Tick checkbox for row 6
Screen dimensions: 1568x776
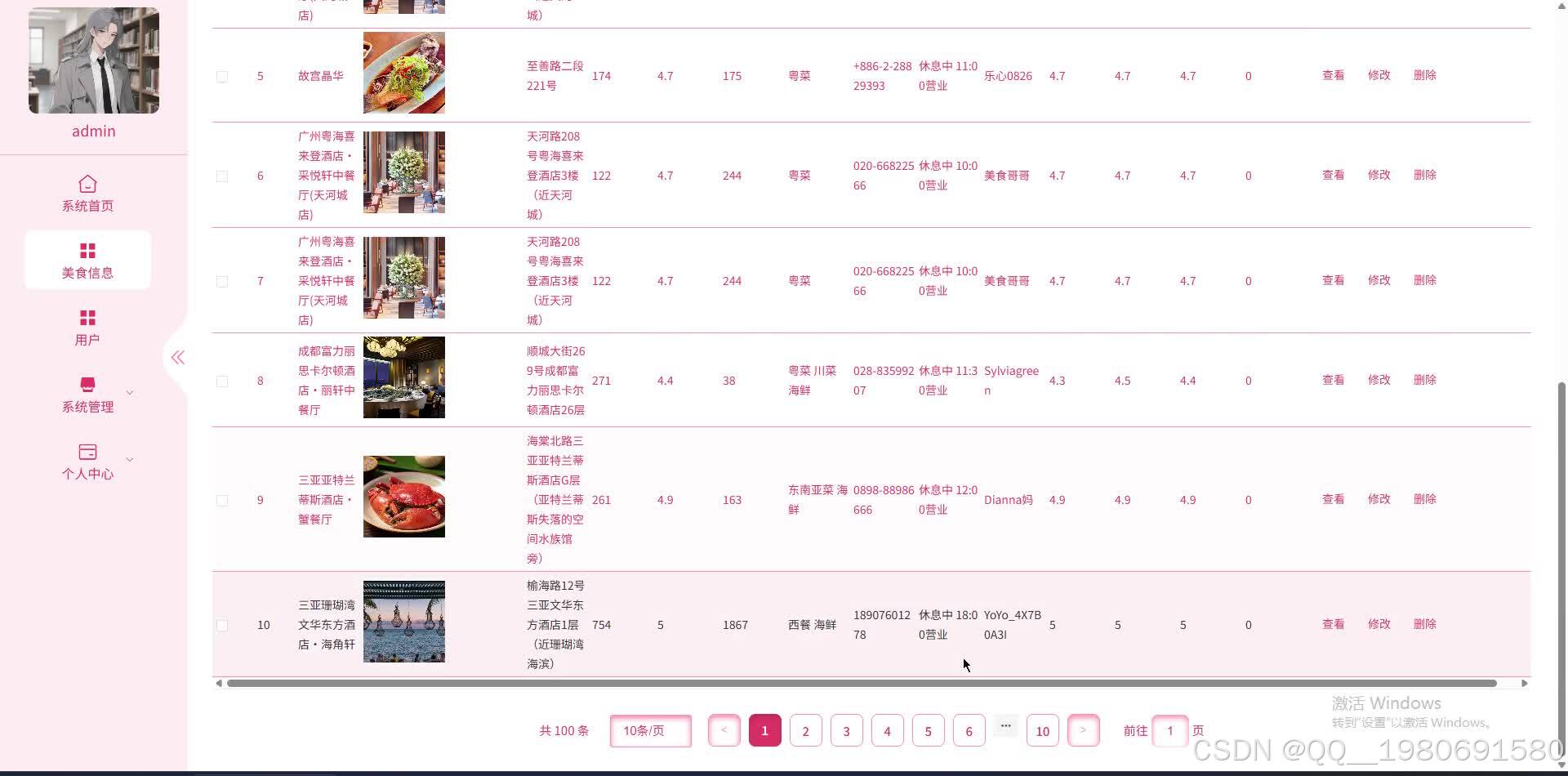click(222, 176)
